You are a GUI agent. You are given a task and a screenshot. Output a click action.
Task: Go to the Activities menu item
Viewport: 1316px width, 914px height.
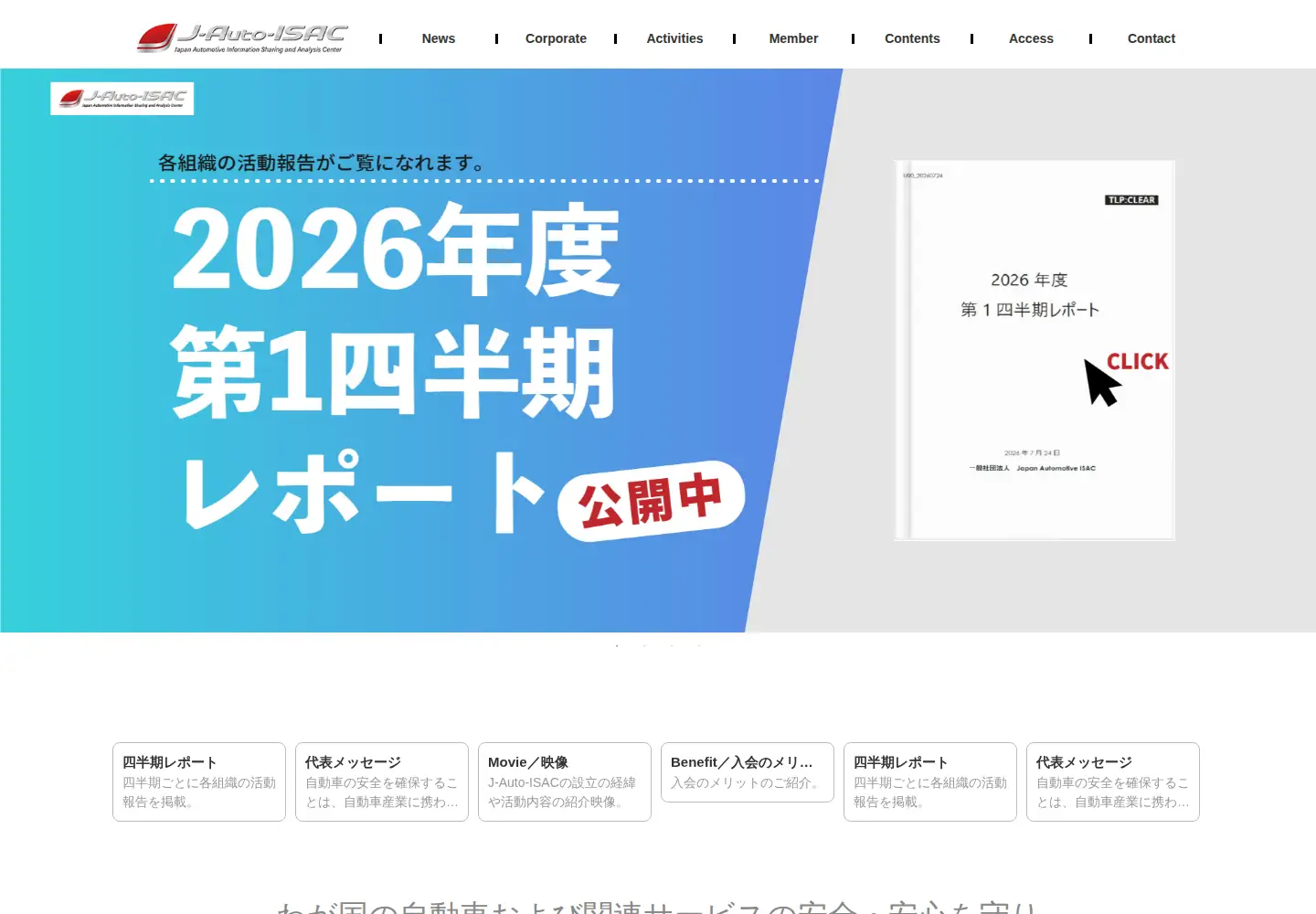(x=674, y=38)
